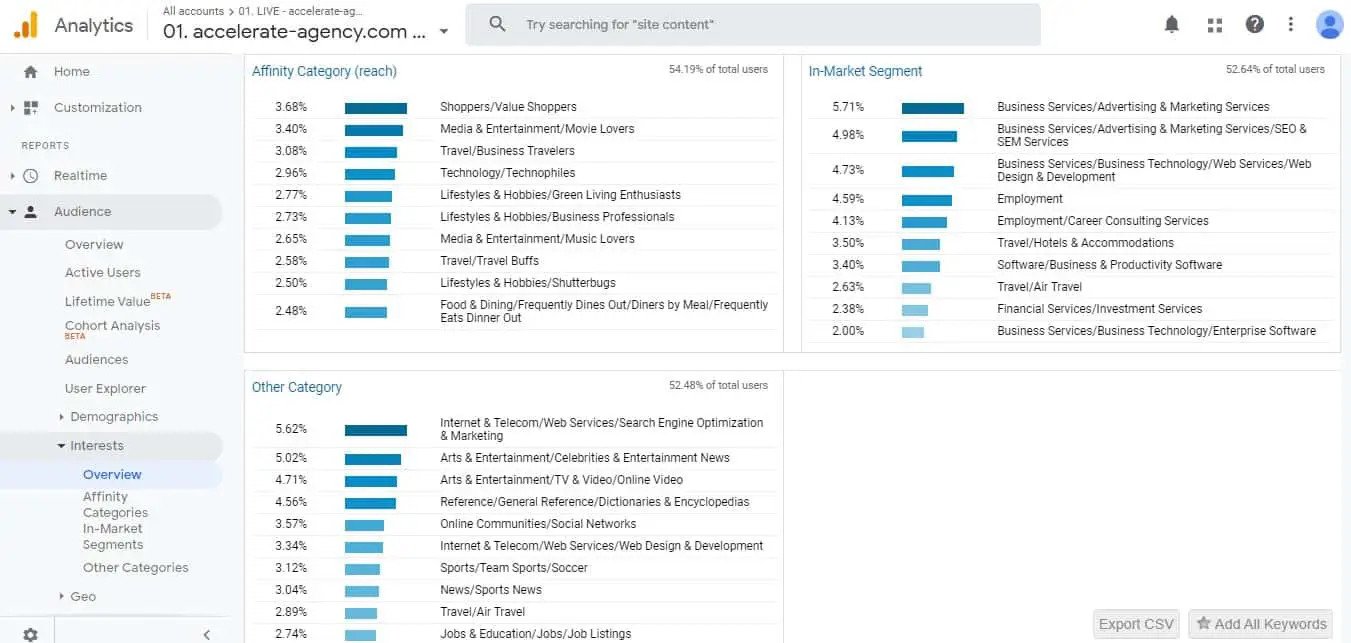Click the Export CSV button
This screenshot has width=1351, height=643.
[1136, 624]
